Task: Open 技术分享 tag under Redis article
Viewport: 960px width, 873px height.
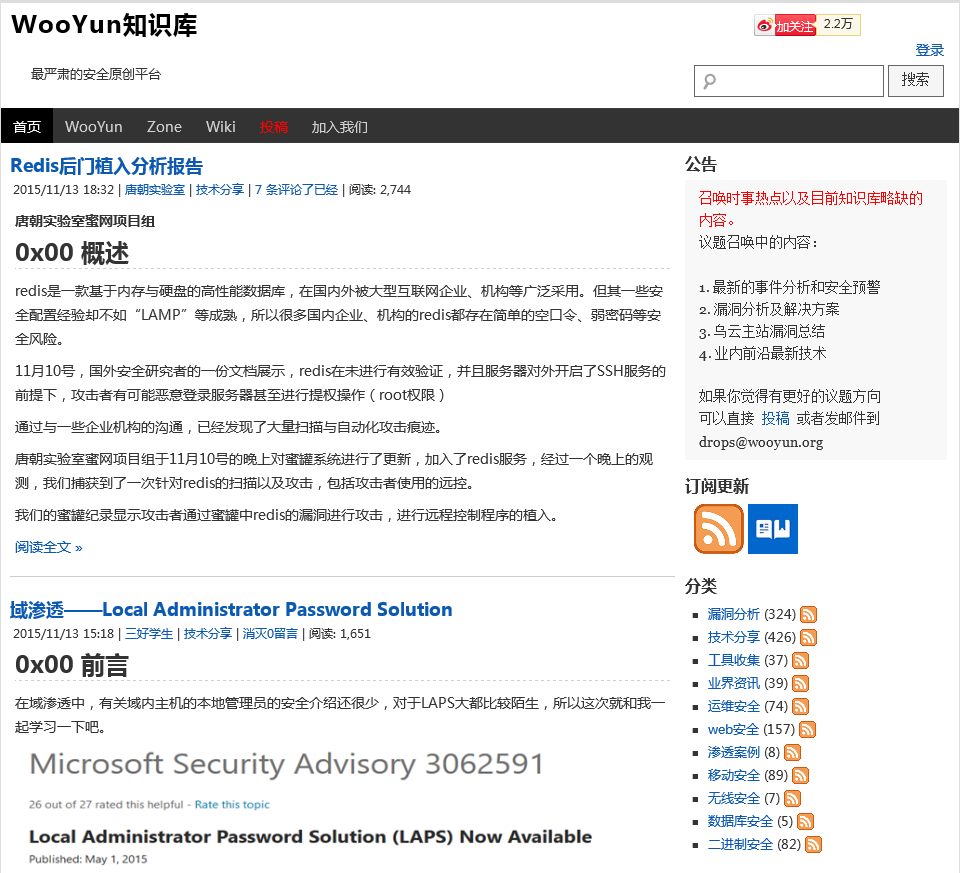Action: (x=220, y=190)
